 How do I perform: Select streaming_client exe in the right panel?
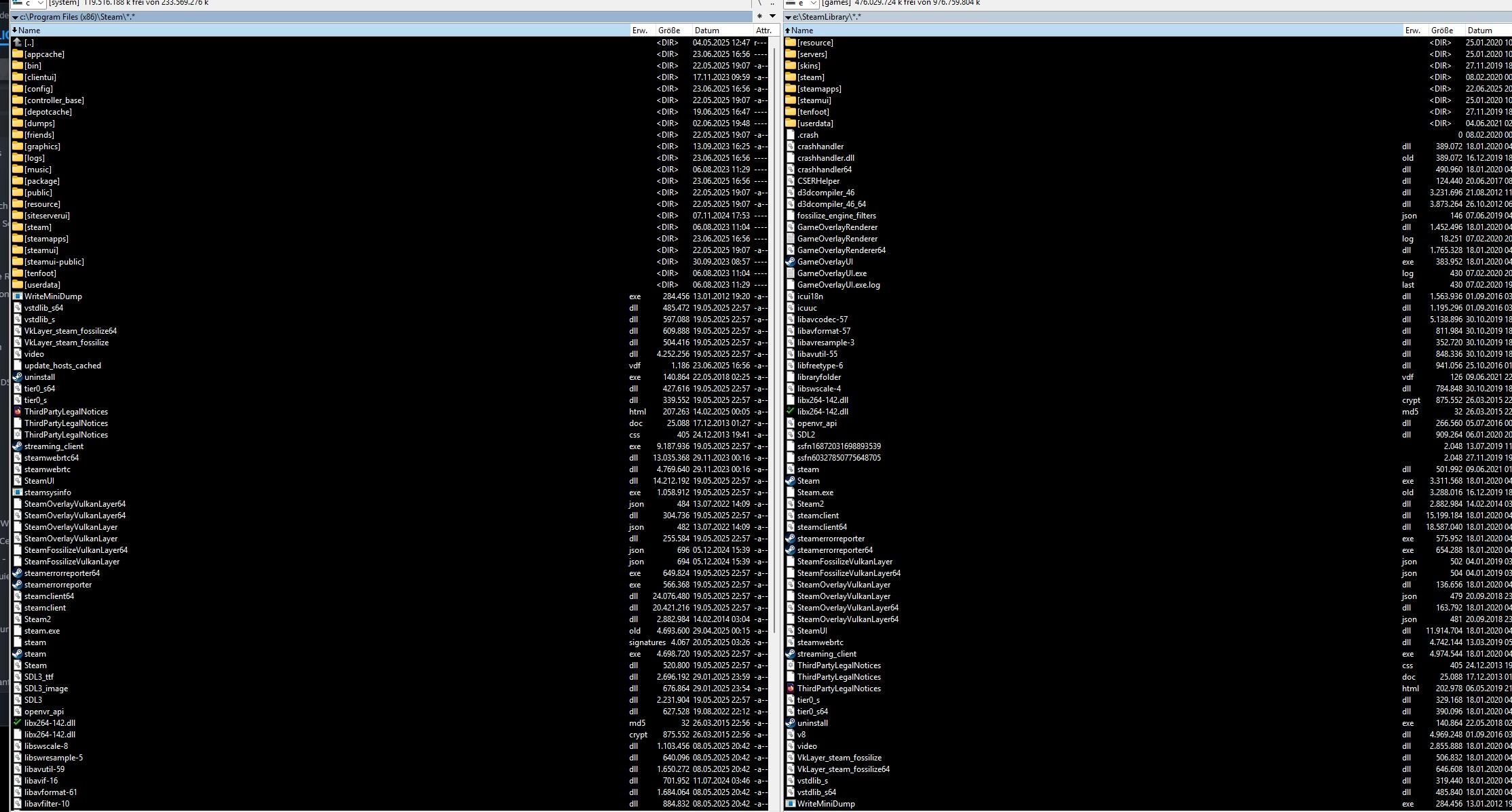(x=826, y=654)
